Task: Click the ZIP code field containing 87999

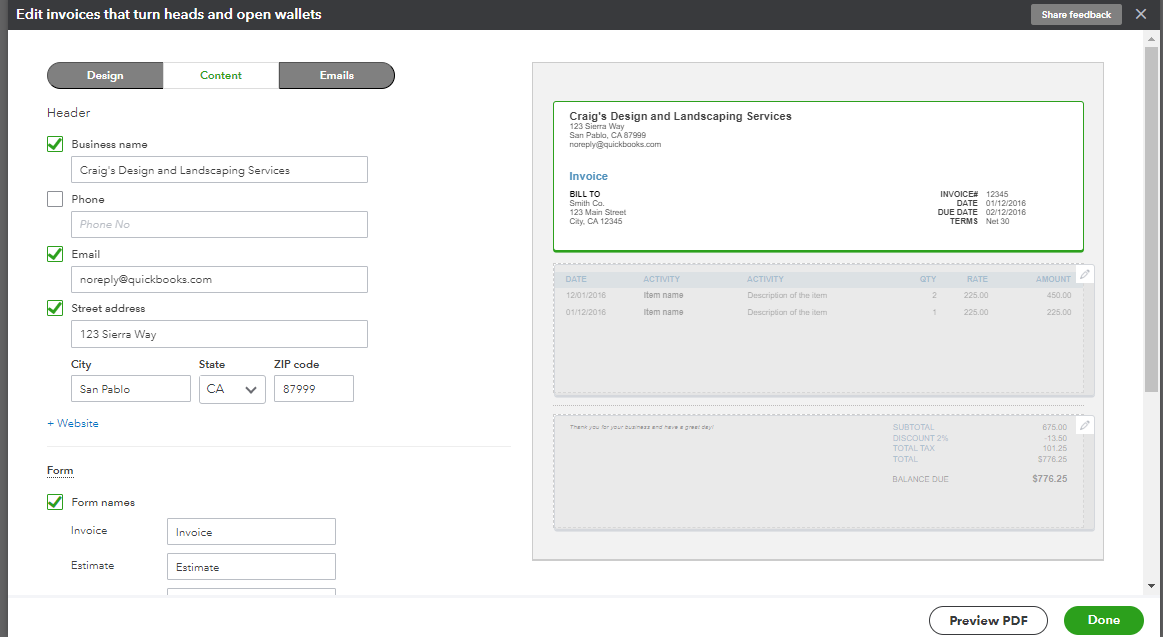Action: 313,389
